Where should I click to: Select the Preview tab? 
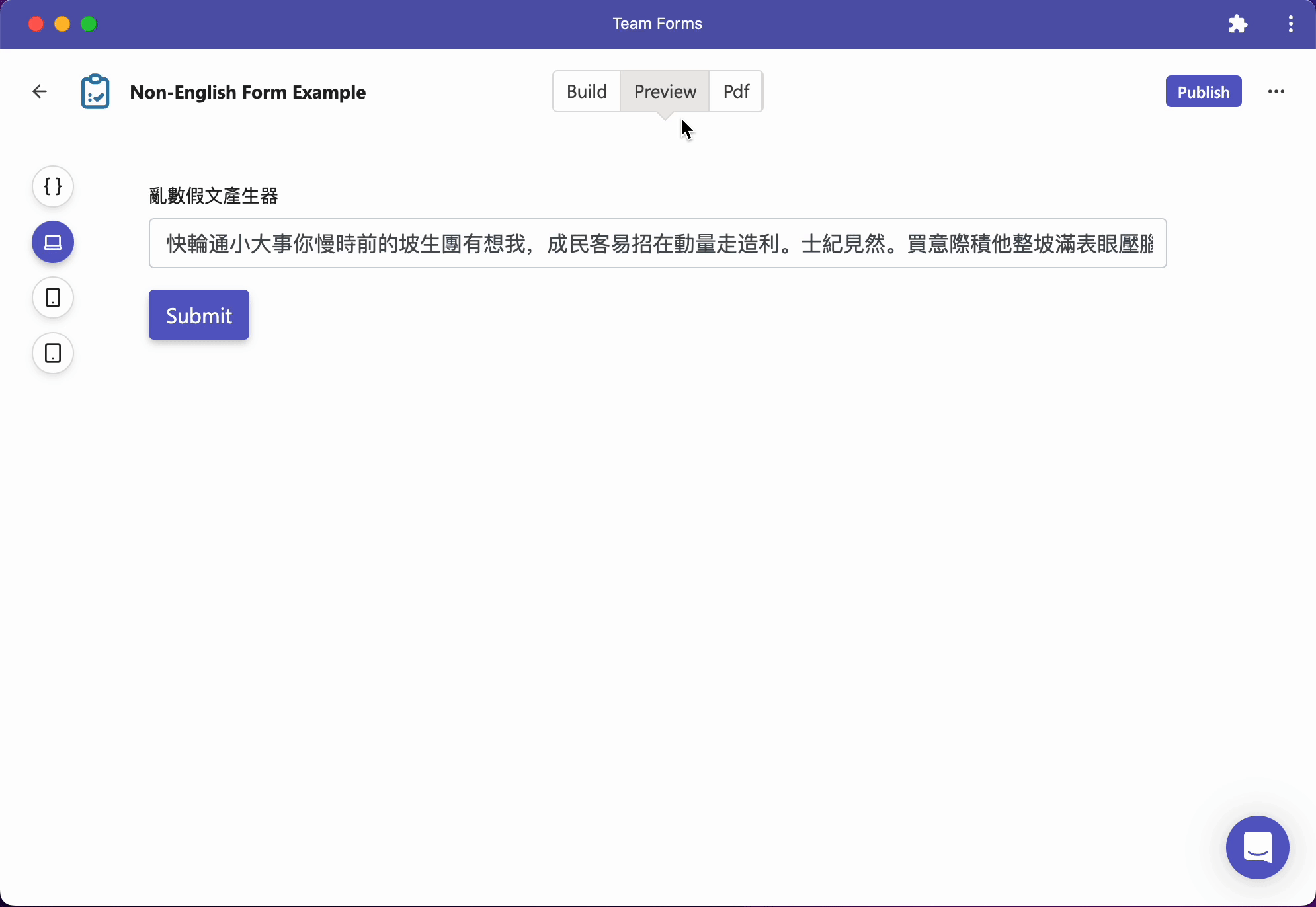click(x=665, y=91)
